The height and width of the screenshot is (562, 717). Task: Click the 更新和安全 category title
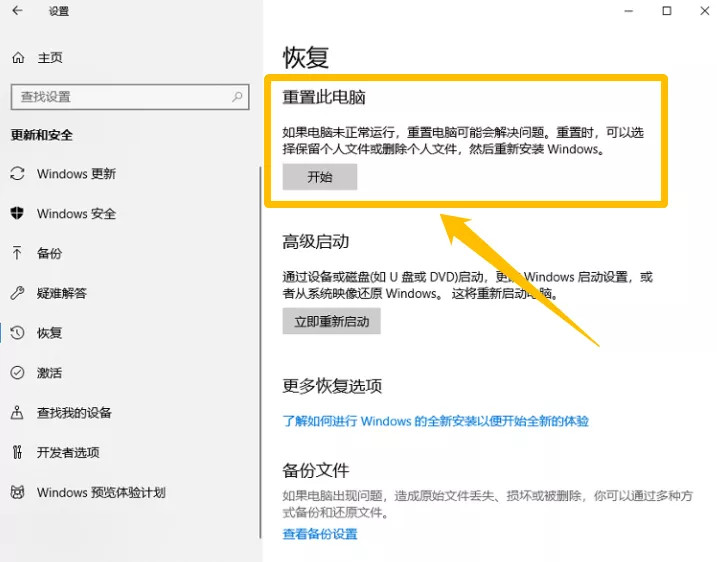pyautogui.click(x=42, y=135)
